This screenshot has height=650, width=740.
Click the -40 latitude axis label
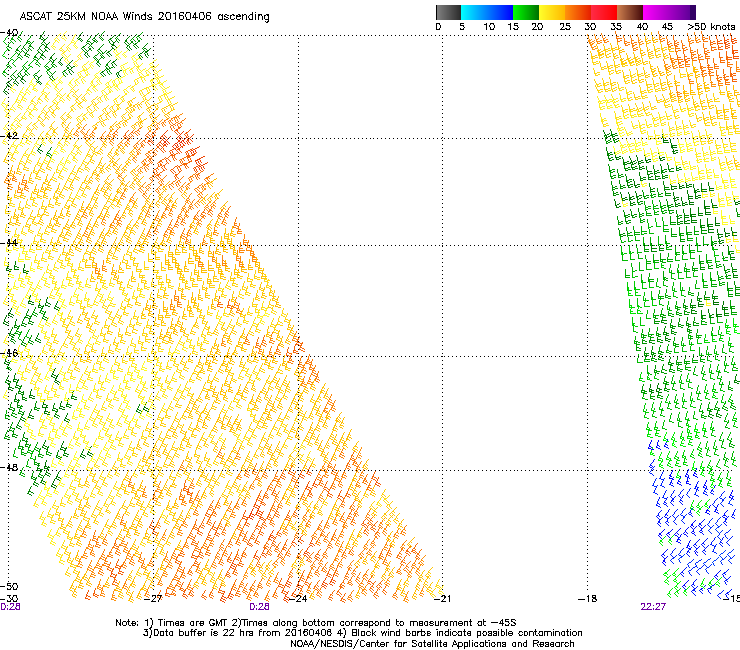coord(9,33)
